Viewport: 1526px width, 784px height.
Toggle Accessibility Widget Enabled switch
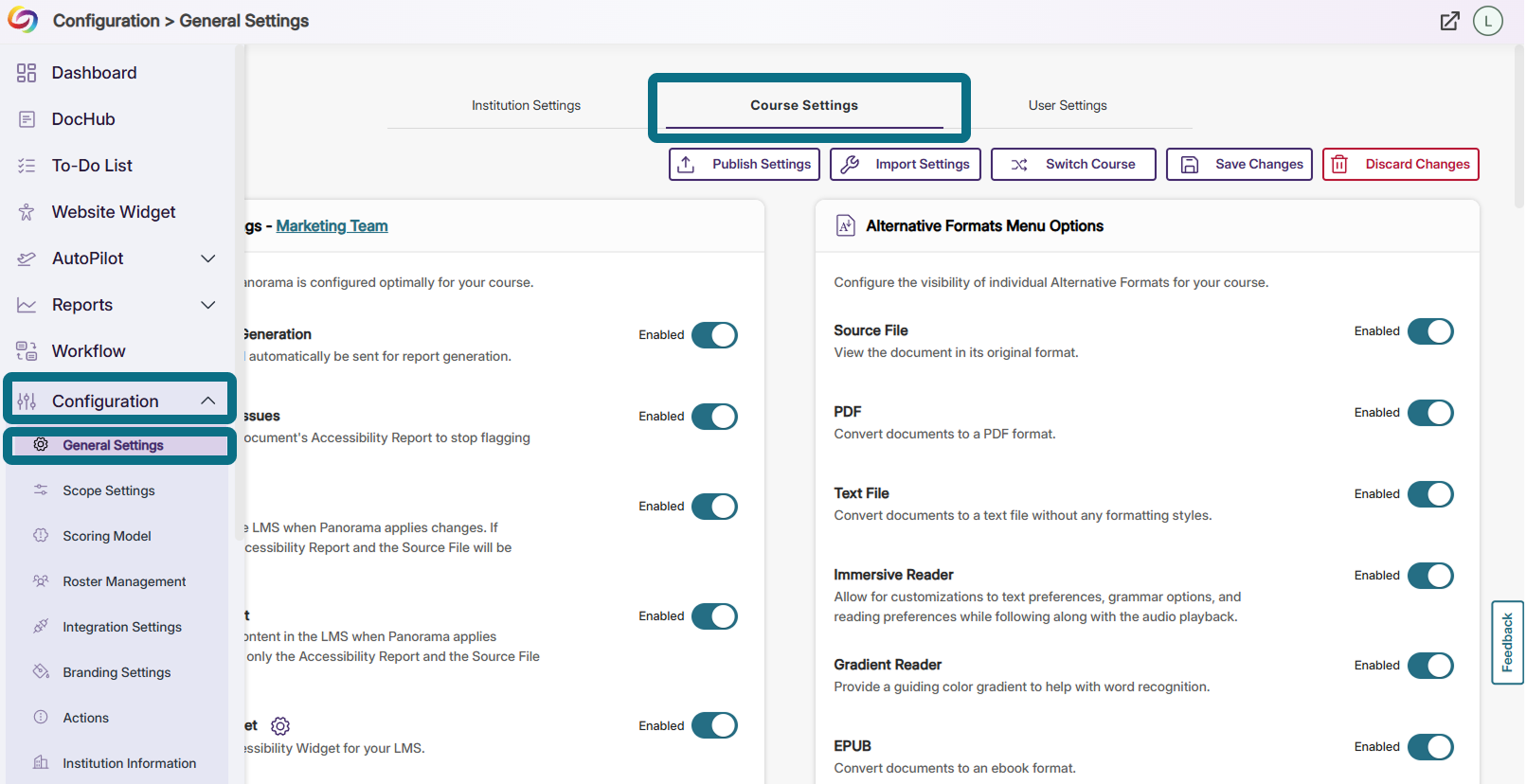coord(714,725)
